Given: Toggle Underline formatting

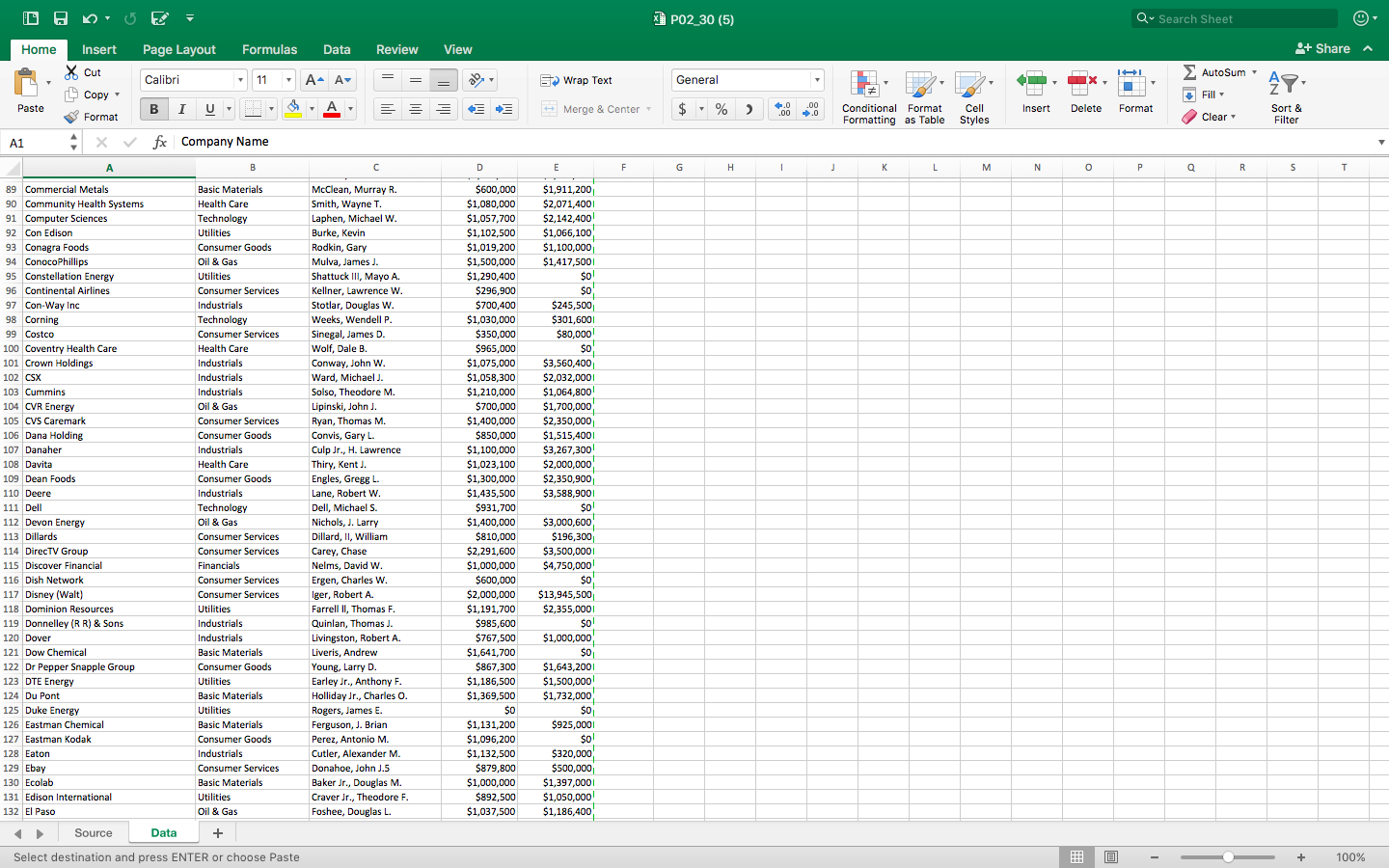Looking at the screenshot, I should pyautogui.click(x=209, y=109).
